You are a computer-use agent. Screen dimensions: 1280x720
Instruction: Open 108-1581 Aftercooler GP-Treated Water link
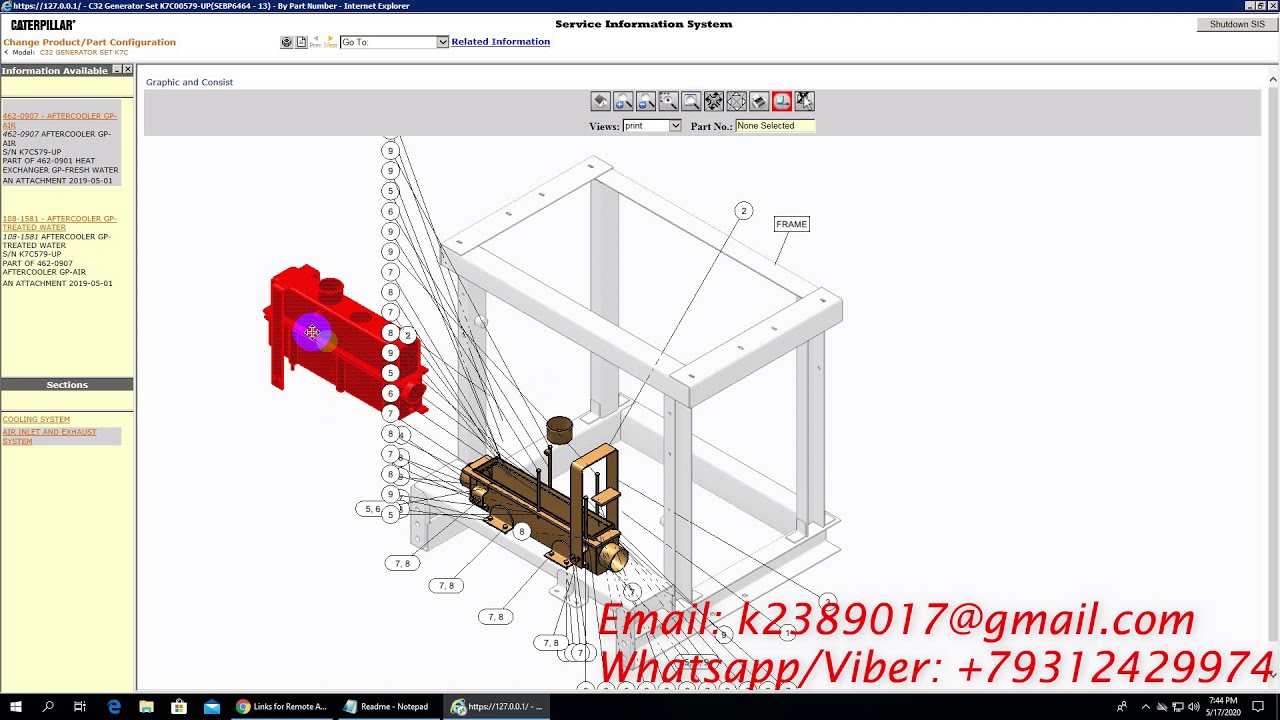click(59, 223)
